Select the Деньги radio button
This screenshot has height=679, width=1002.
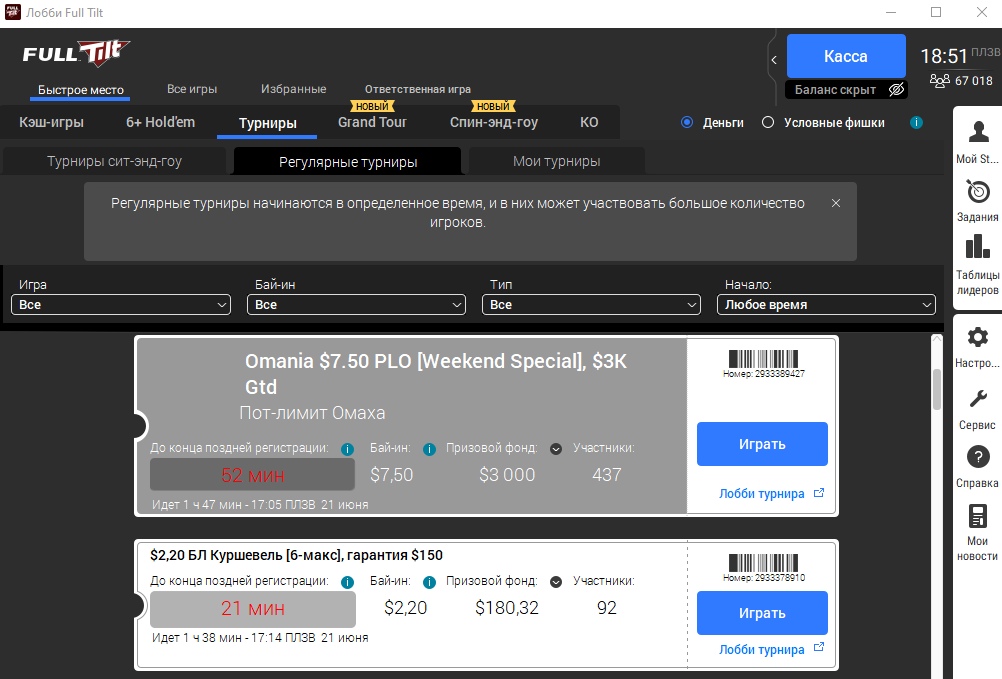pyautogui.click(x=687, y=123)
